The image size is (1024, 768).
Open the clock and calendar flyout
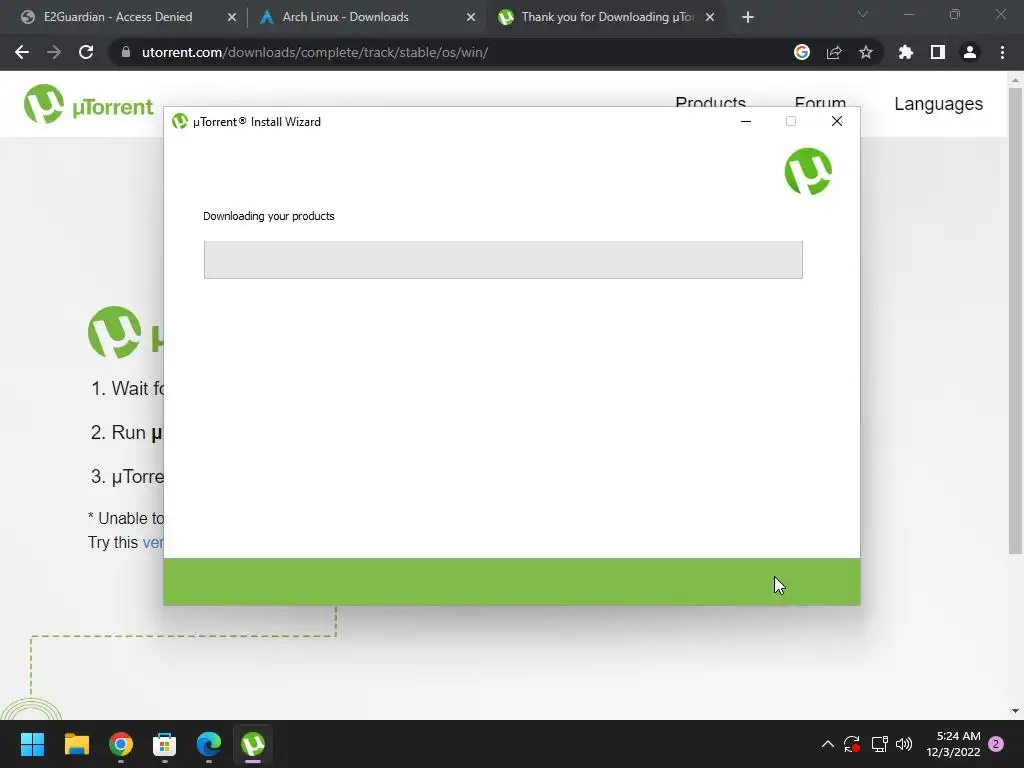(x=953, y=744)
